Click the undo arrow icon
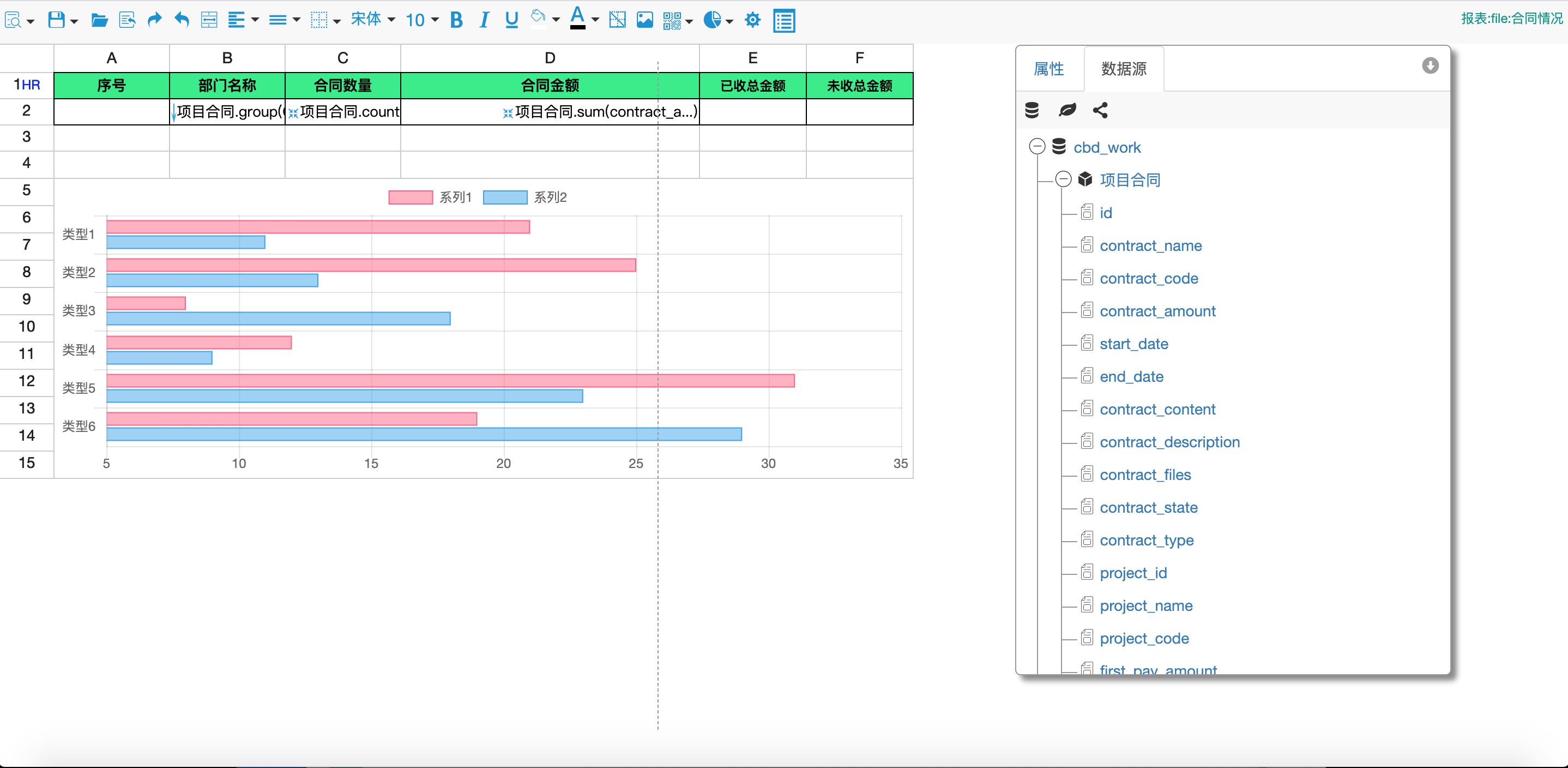 click(x=182, y=20)
